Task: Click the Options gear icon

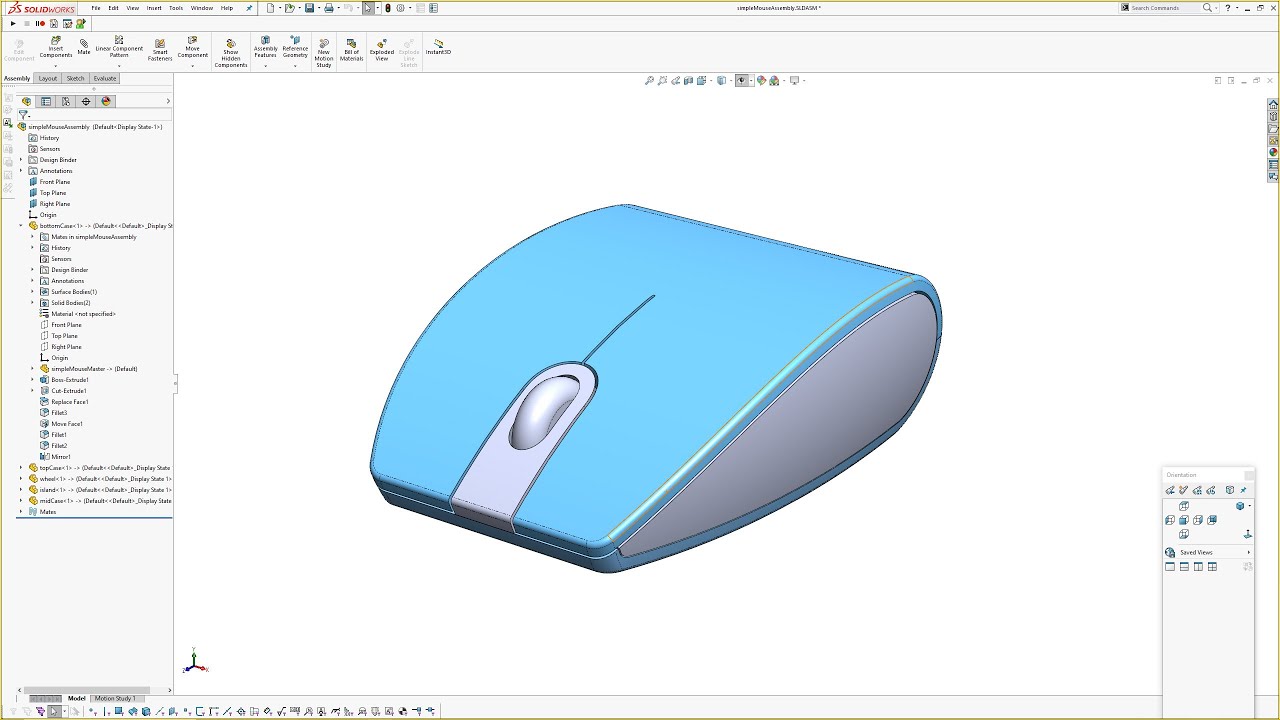Action: tap(400, 8)
